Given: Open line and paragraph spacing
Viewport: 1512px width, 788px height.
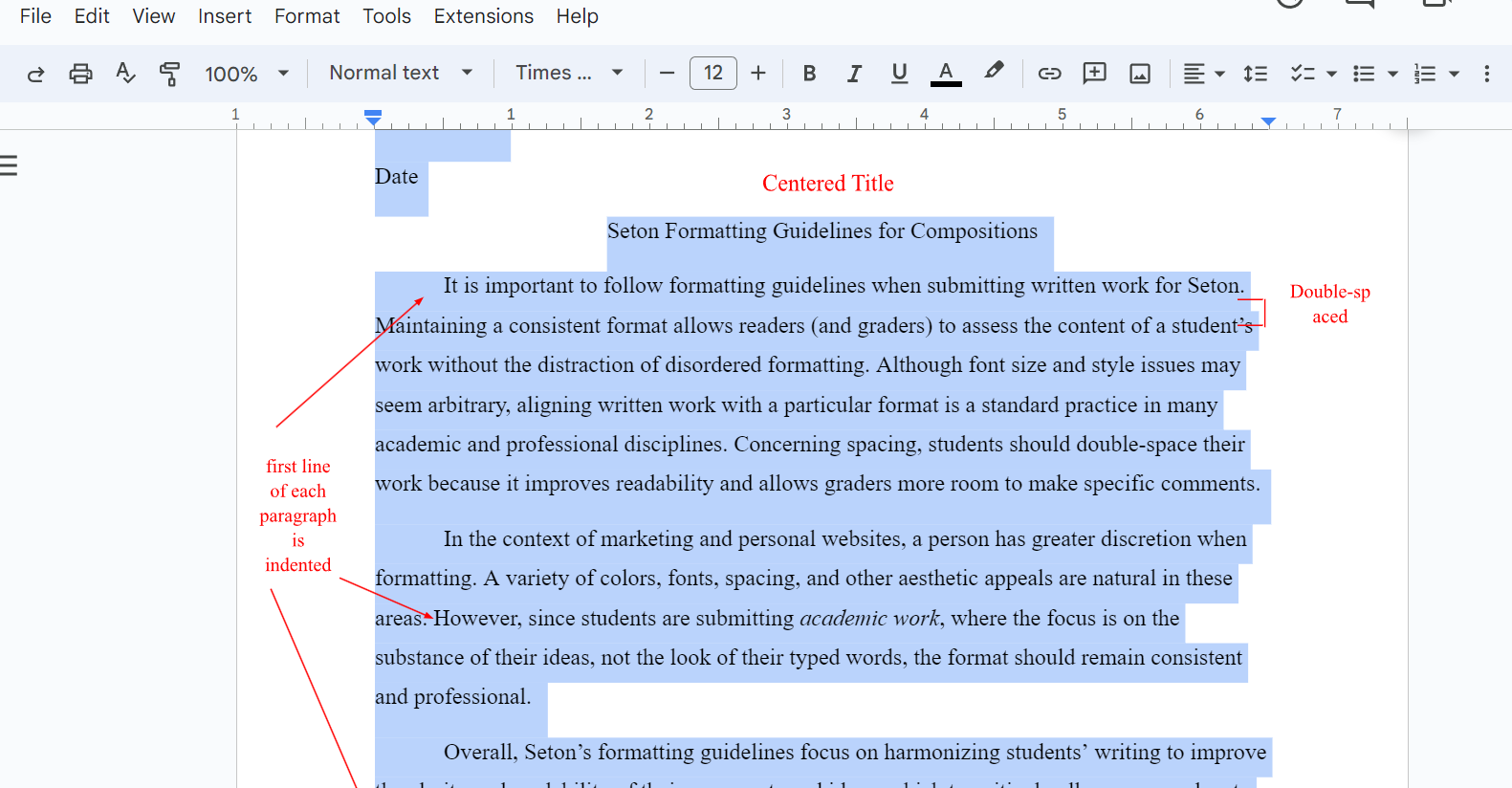Looking at the screenshot, I should point(1255,74).
